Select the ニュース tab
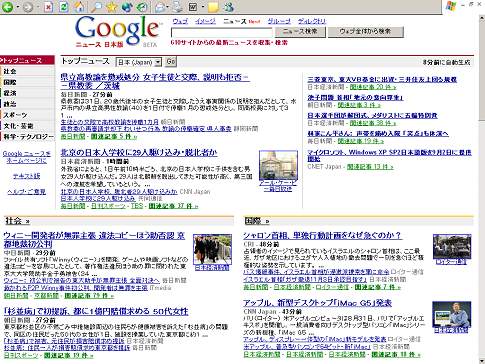The width and height of the screenshot is (485, 364). 235,21
